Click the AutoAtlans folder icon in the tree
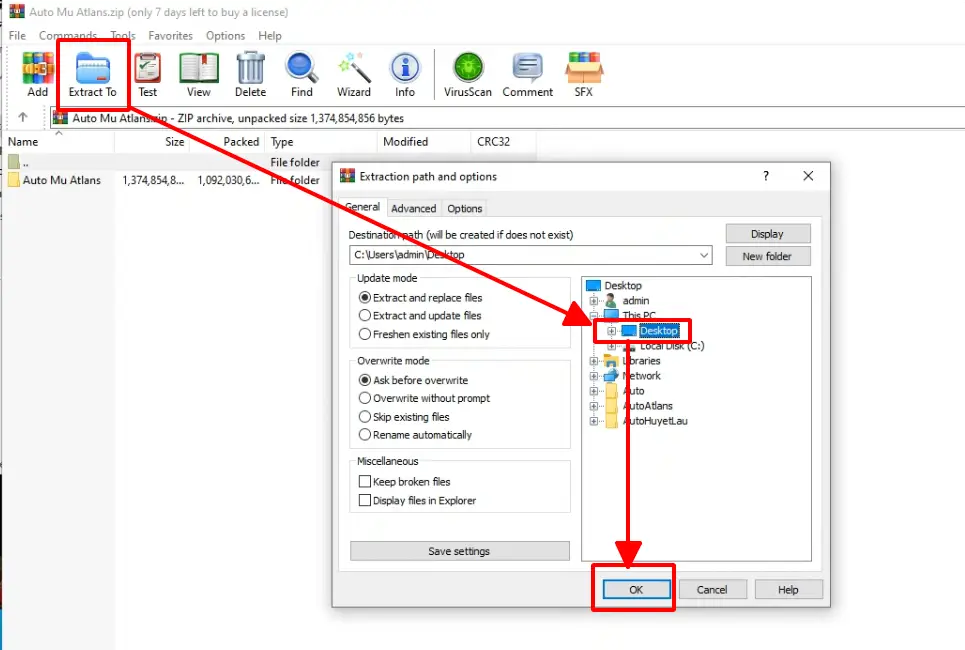The image size is (965, 650). pyautogui.click(x=611, y=406)
